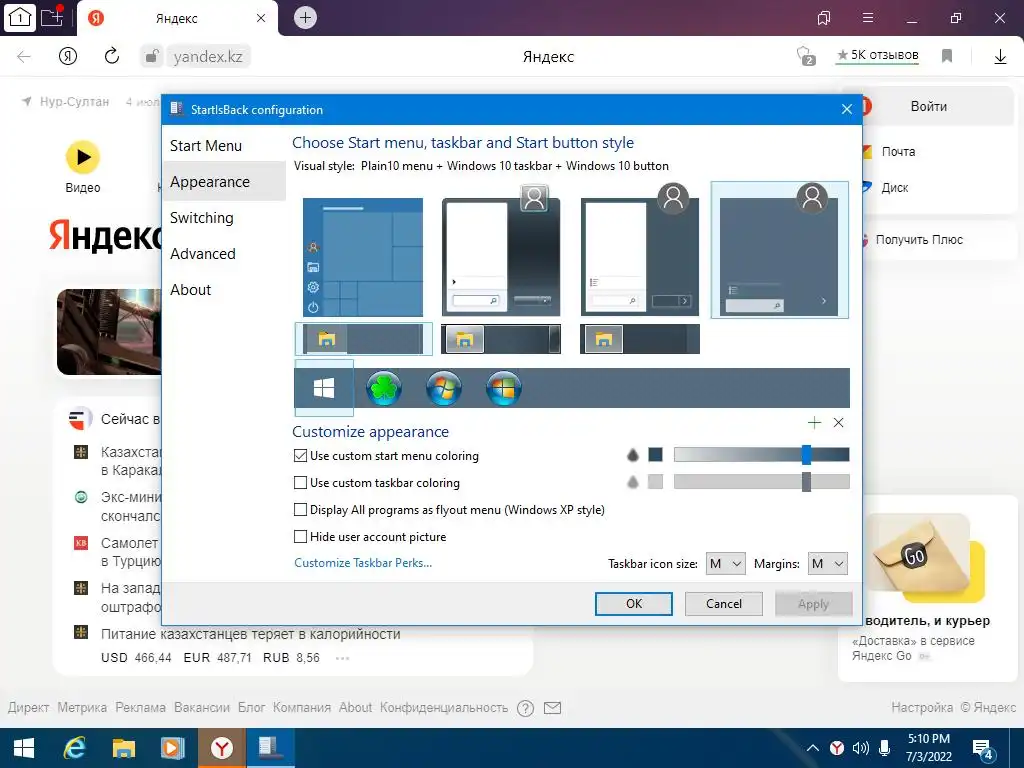Check Display All programs as flyout menu
Viewport: 1024px width, 768px height.
300,509
